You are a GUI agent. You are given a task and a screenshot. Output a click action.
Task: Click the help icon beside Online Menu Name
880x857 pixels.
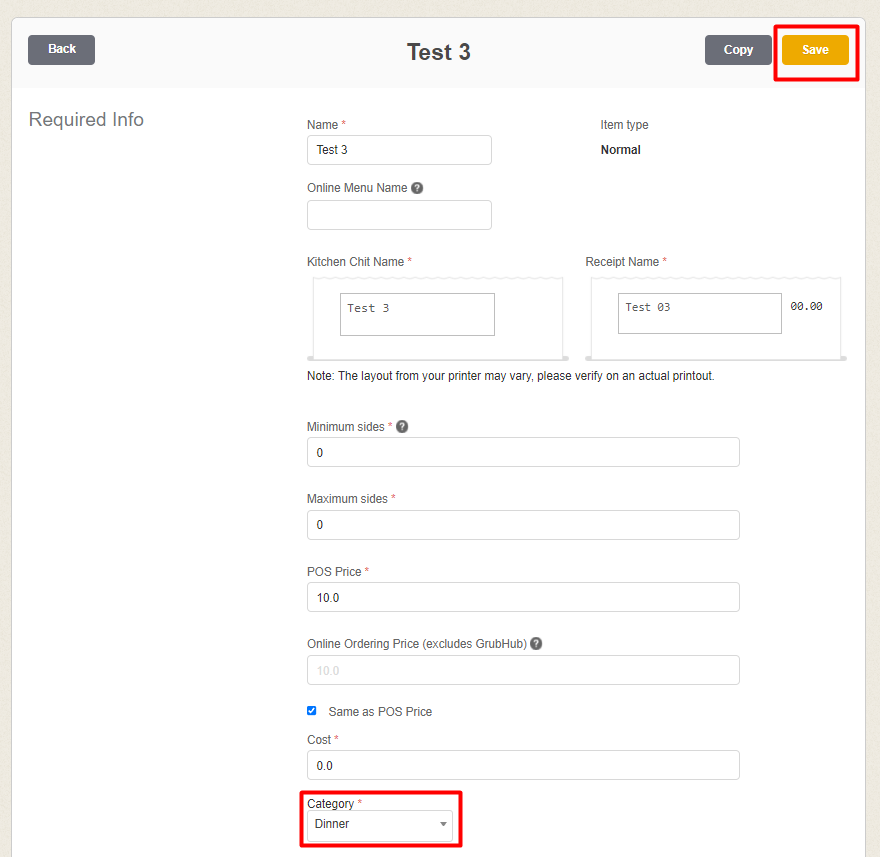click(417, 188)
